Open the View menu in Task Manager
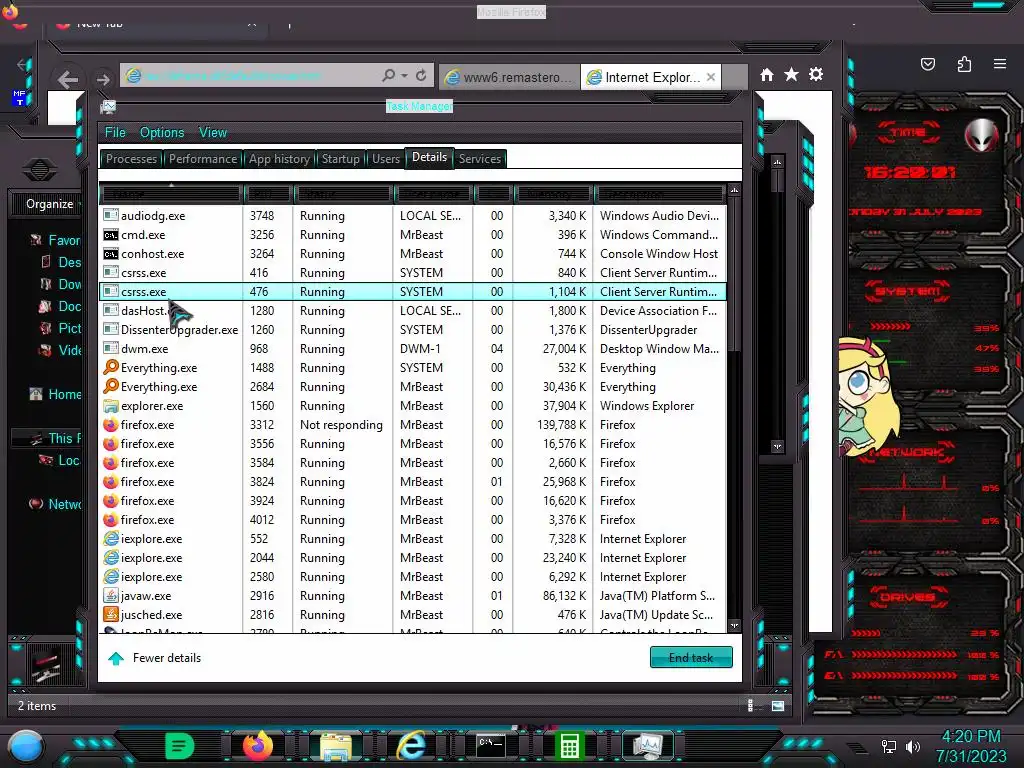Viewport: 1024px width, 768px height. pos(213,133)
